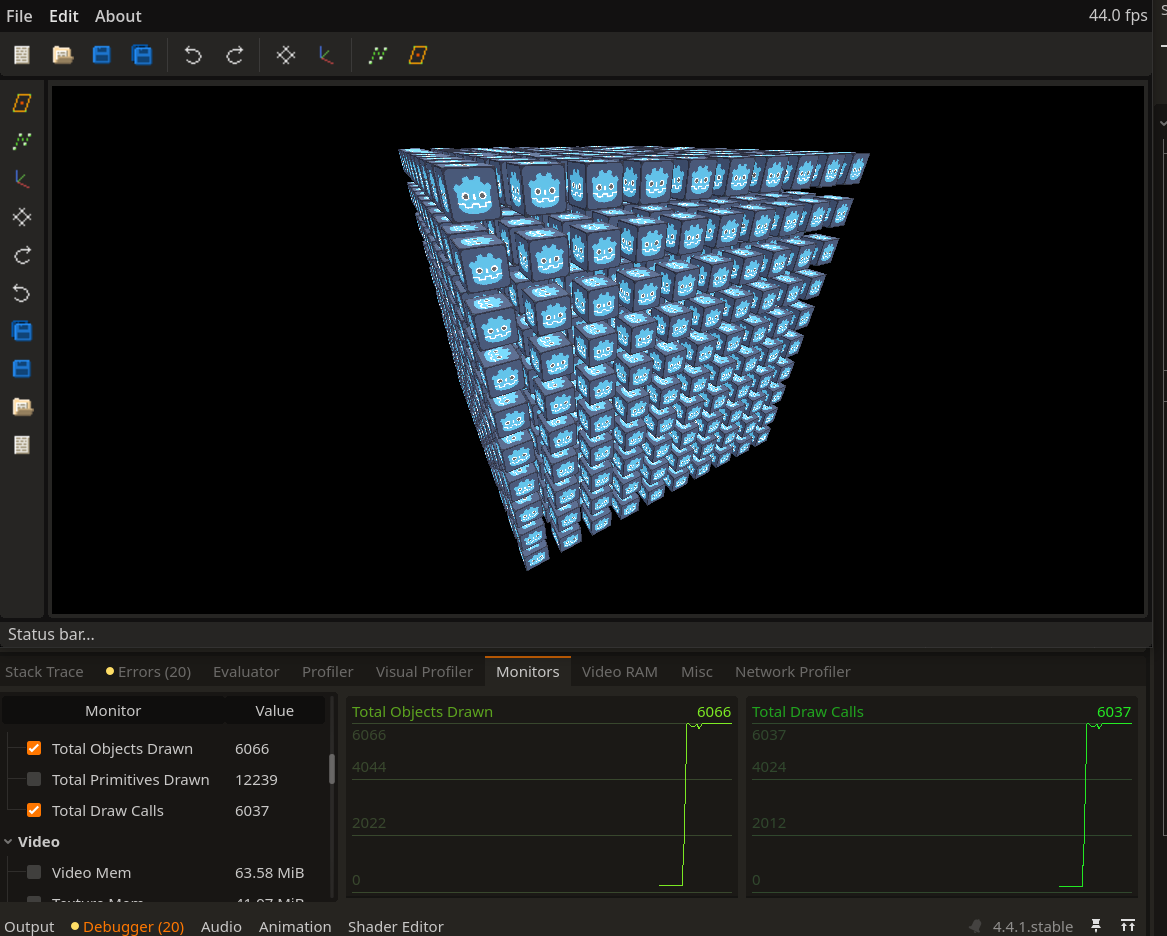Open the Errors (20) tab
This screenshot has width=1167, height=936.
(148, 672)
